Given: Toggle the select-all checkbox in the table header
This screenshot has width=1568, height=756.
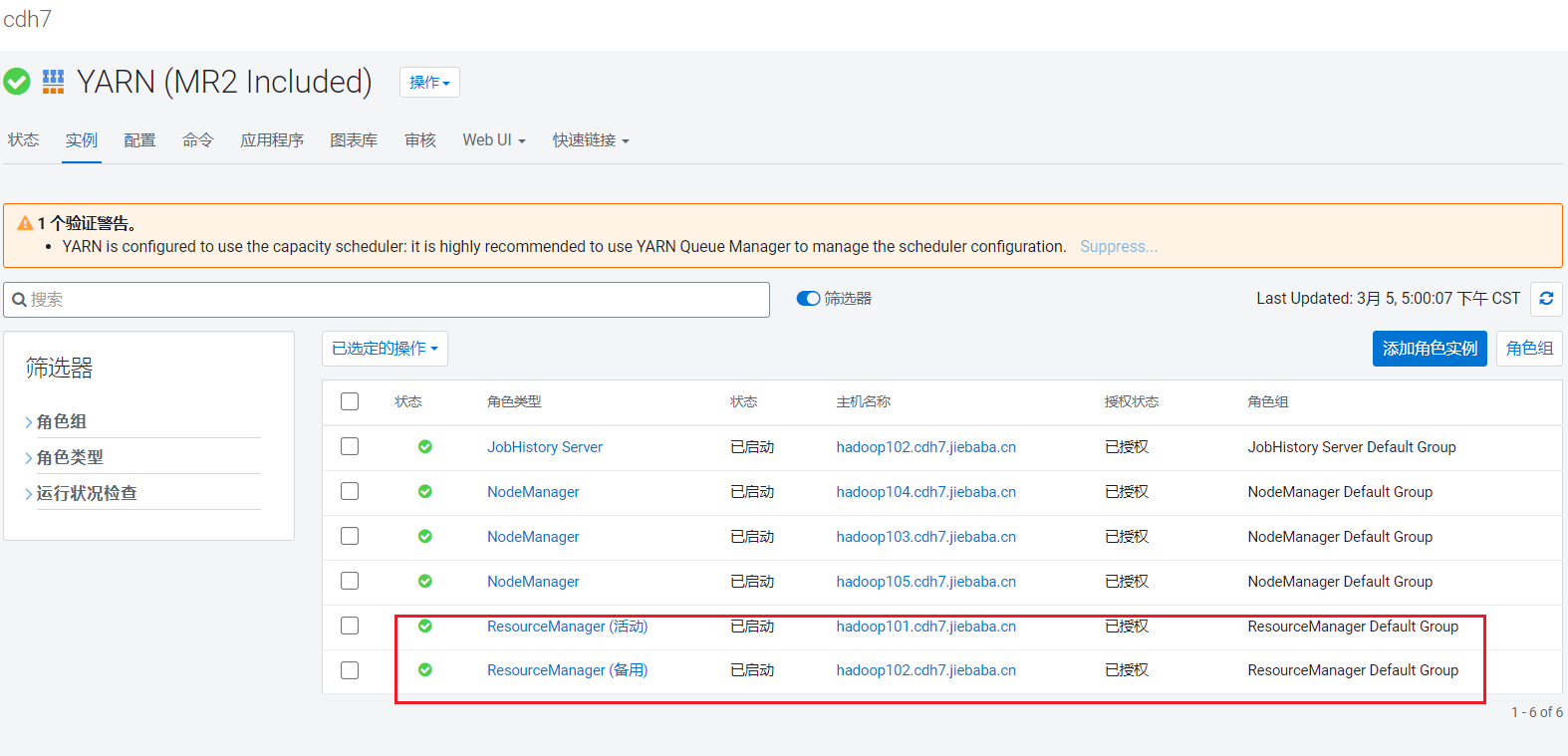Looking at the screenshot, I should pos(350,401).
